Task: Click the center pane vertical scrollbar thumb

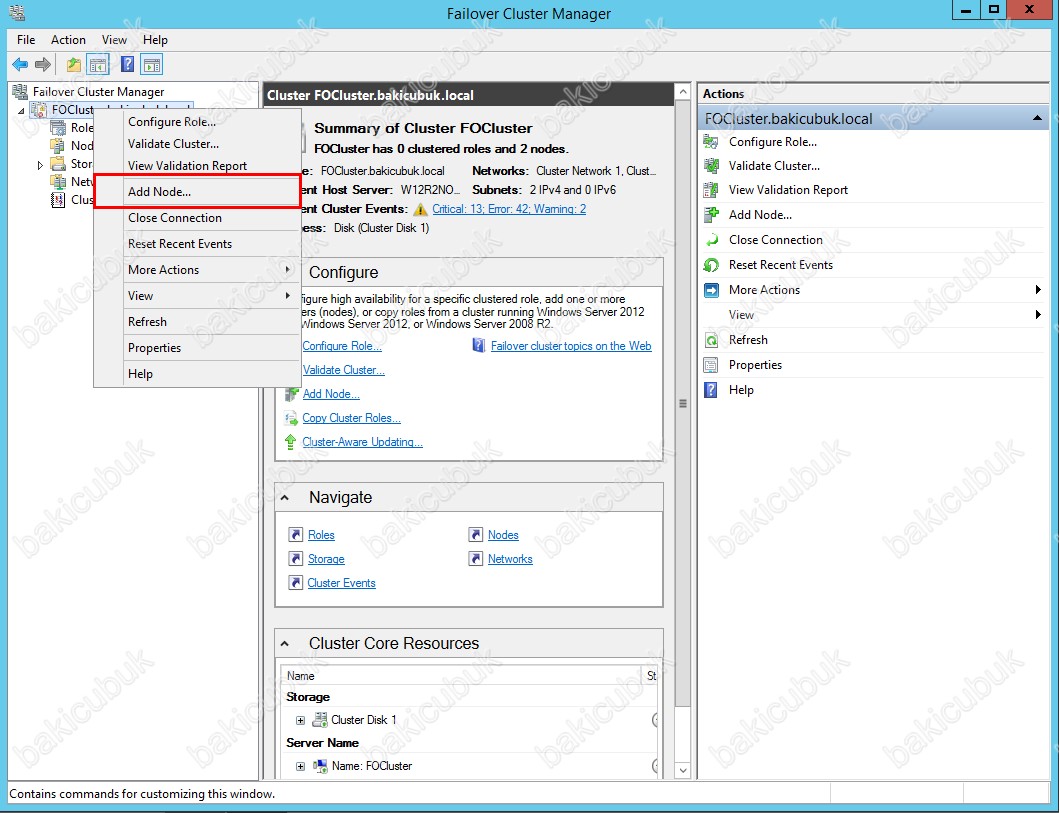Action: 683,404
